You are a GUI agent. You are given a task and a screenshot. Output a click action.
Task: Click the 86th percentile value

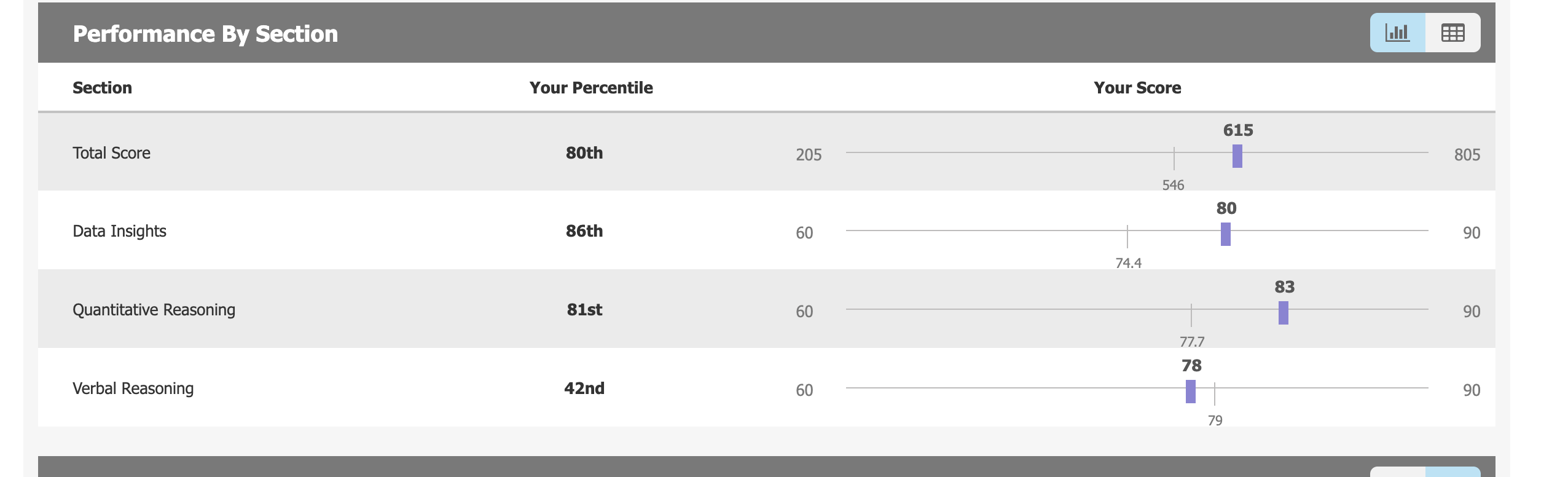pos(584,231)
